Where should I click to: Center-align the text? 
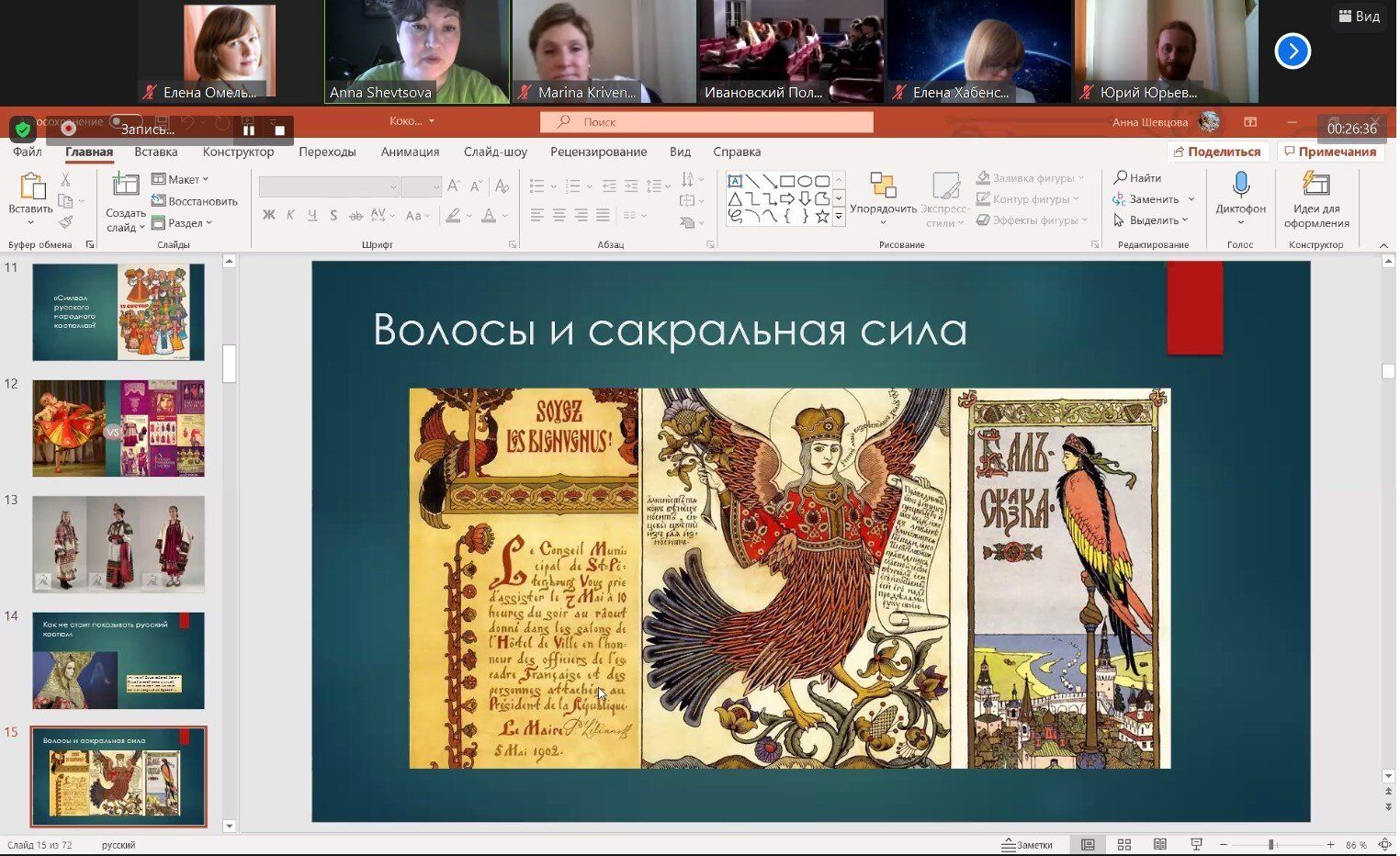pyautogui.click(x=559, y=215)
